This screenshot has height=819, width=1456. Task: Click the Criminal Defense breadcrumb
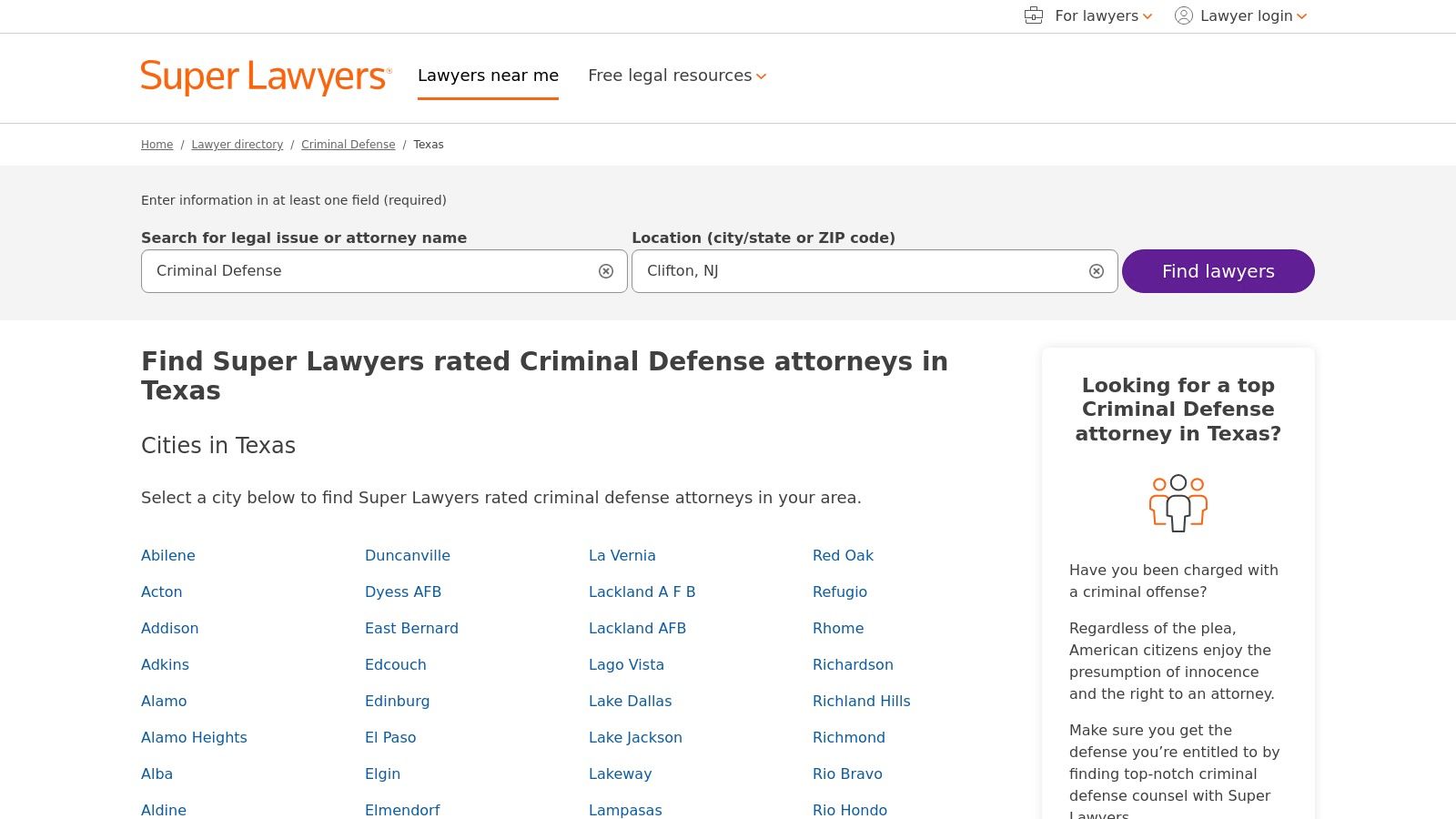[x=348, y=144]
